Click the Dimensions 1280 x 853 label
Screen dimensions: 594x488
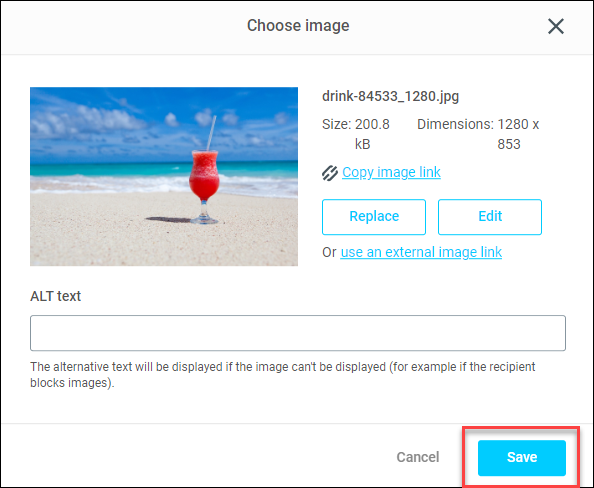tap(478, 134)
